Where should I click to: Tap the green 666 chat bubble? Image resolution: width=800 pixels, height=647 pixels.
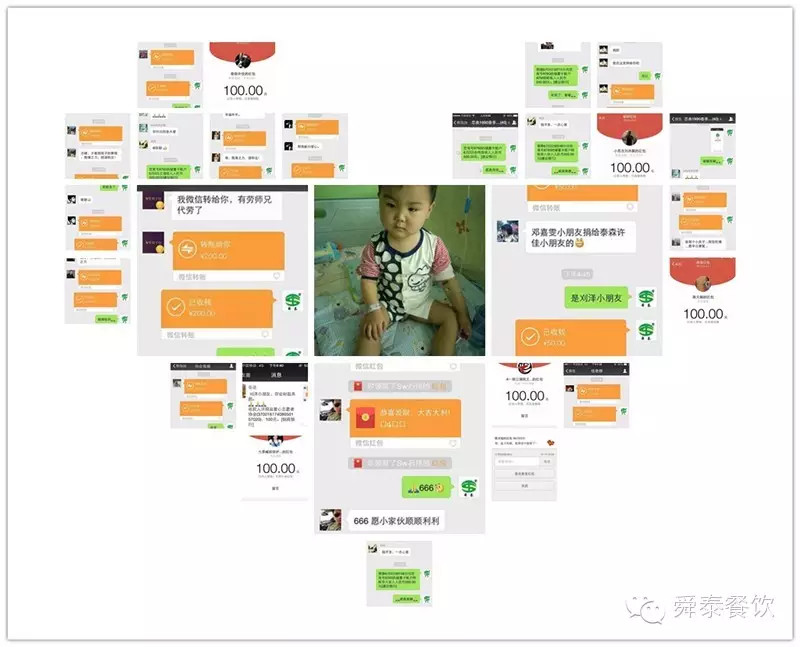click(x=427, y=488)
